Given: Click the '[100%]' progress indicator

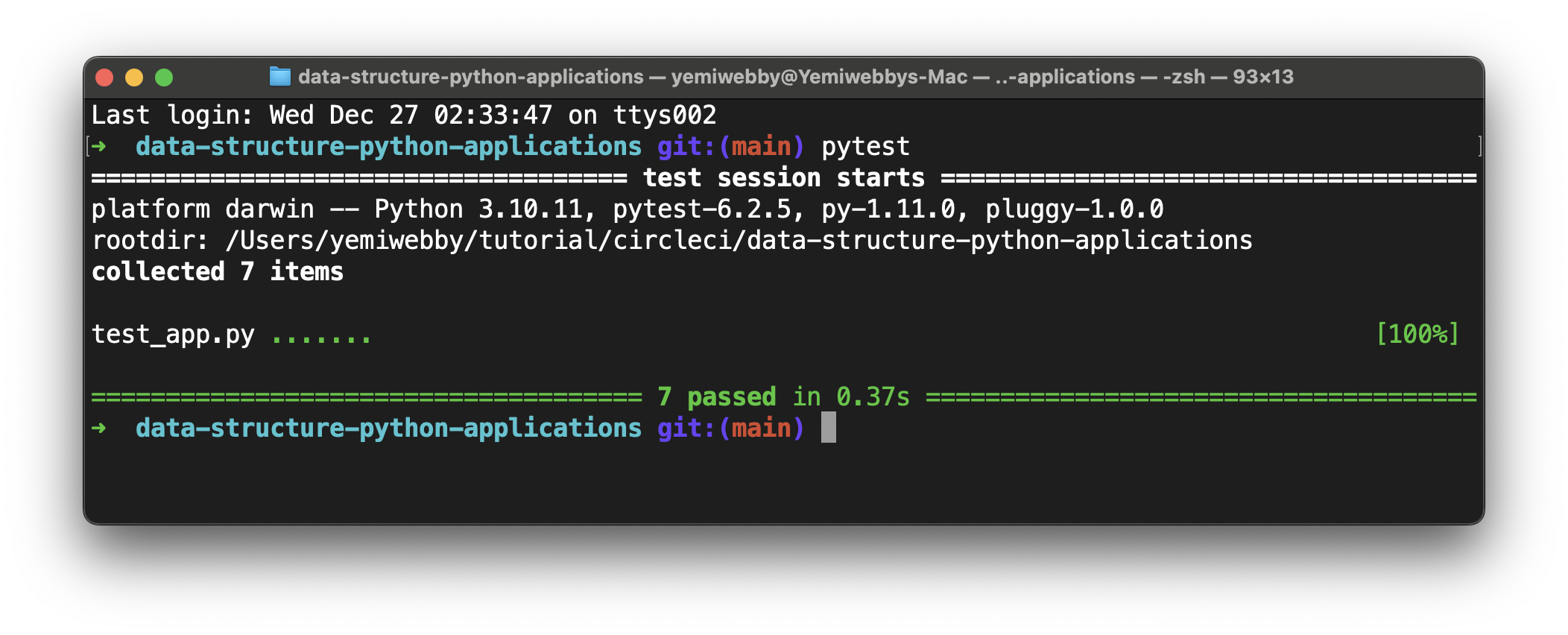Looking at the screenshot, I should click(x=1417, y=334).
